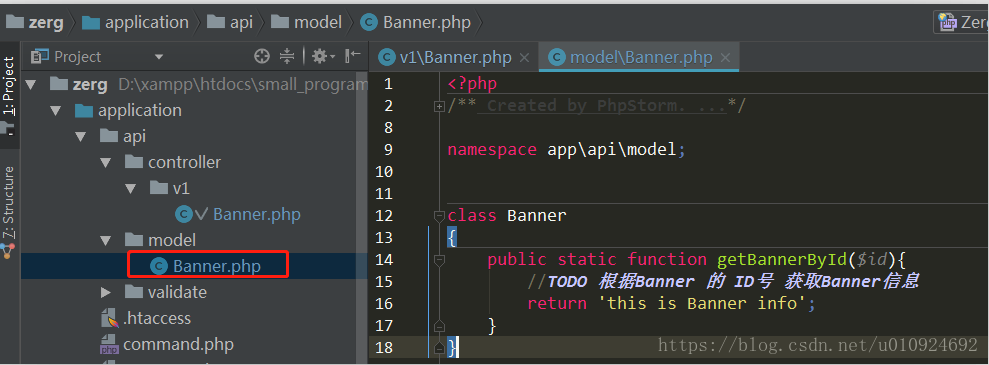This screenshot has height=365, width=989.
Task: Click the function end fold marker on line 17
Action: pos(439,326)
